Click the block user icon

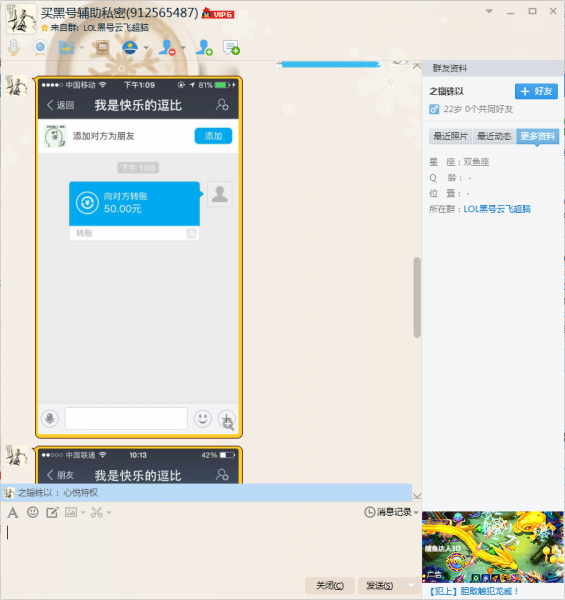167,47
